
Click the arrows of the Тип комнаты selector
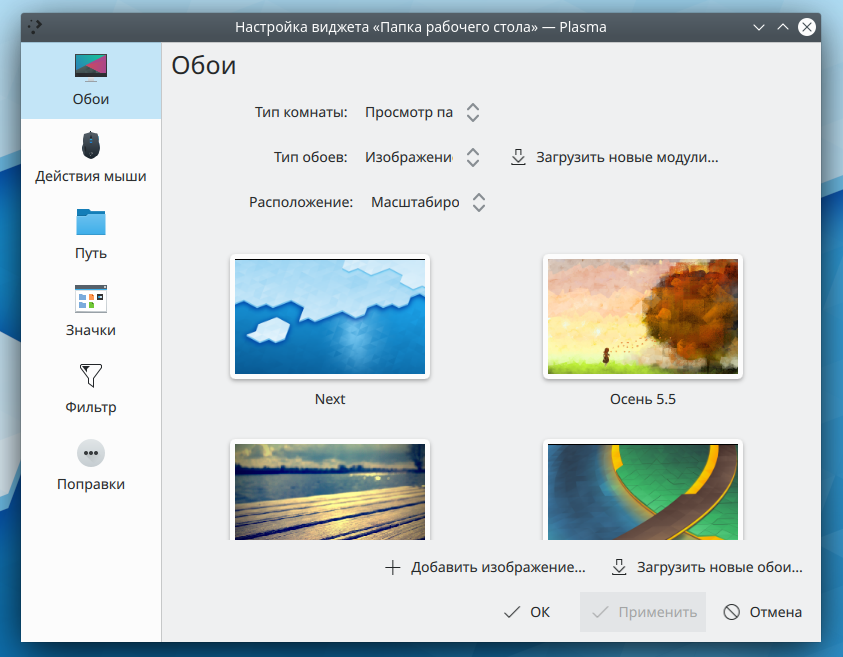pyautogui.click(x=473, y=112)
